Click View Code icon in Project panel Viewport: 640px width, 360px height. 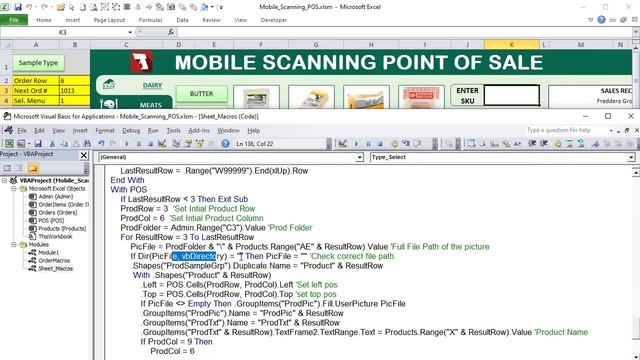click(x=7, y=168)
